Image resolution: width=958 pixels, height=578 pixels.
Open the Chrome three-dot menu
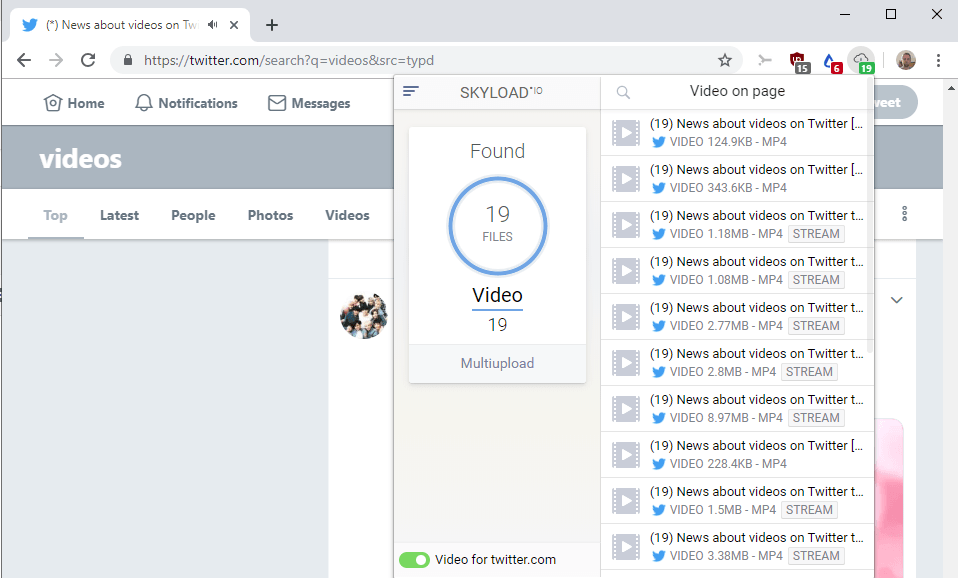937,60
